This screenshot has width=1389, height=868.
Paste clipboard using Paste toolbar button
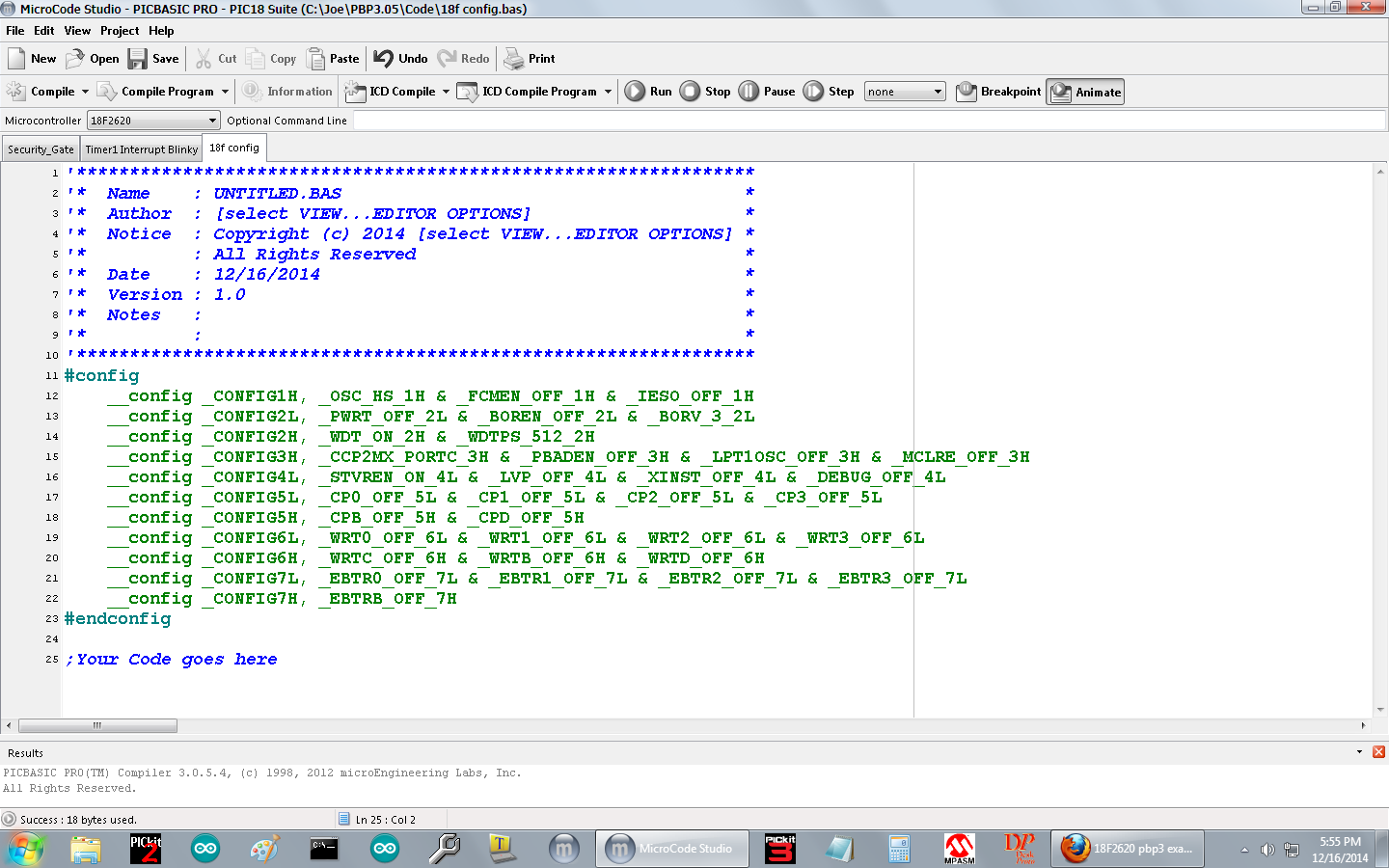[x=332, y=59]
